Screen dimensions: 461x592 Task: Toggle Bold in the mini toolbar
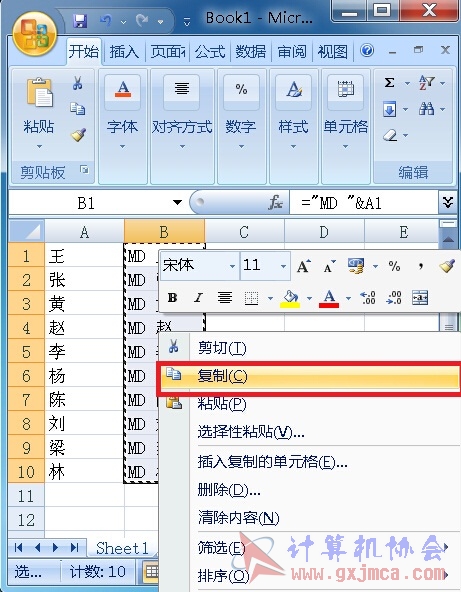tap(173, 298)
